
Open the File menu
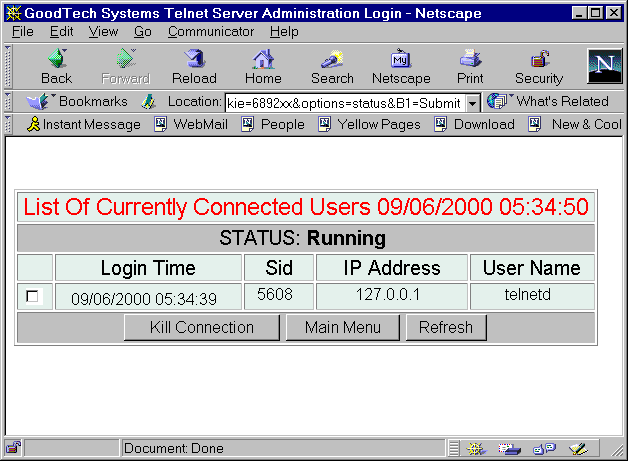pyautogui.click(x=23, y=32)
